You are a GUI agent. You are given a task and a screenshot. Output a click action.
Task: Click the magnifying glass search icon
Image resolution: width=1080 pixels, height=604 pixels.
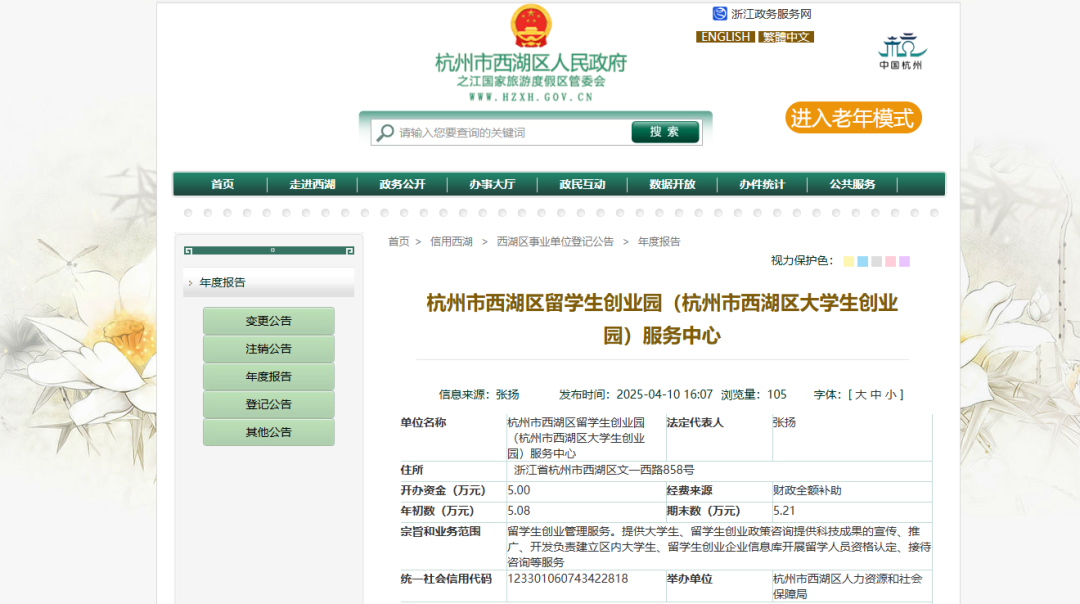tap(385, 133)
